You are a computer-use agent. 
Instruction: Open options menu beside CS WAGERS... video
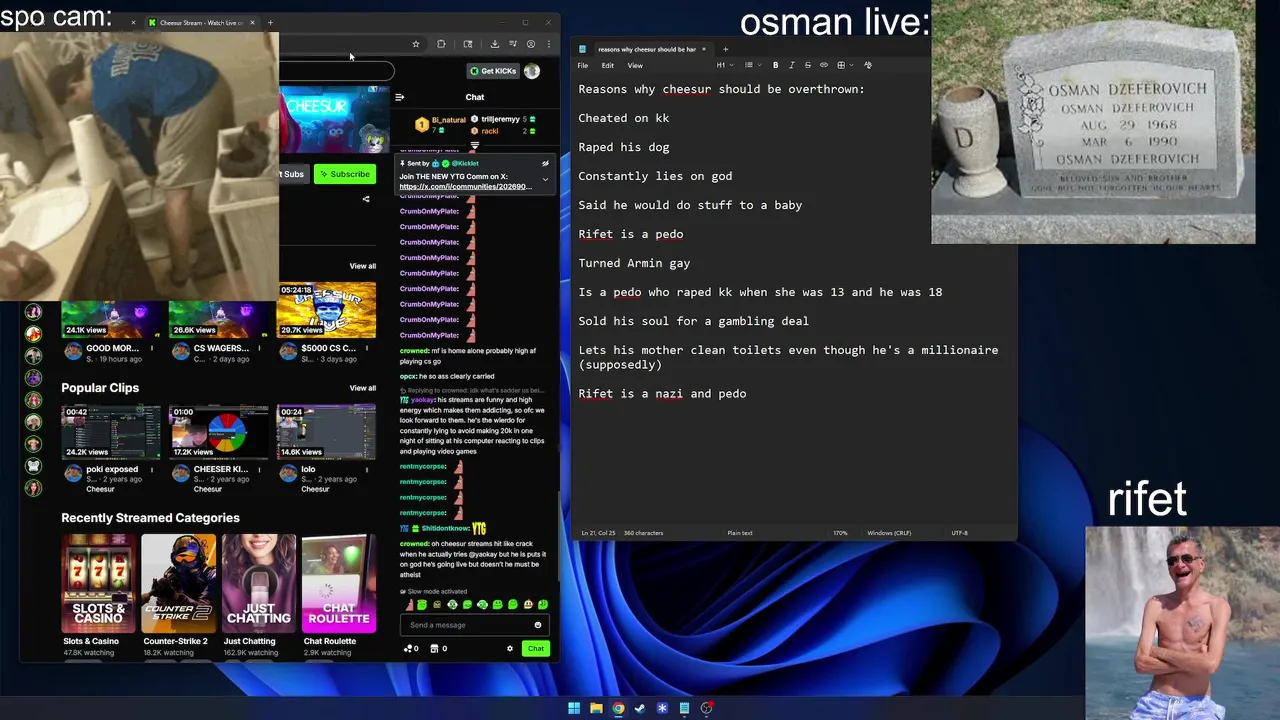(259, 349)
